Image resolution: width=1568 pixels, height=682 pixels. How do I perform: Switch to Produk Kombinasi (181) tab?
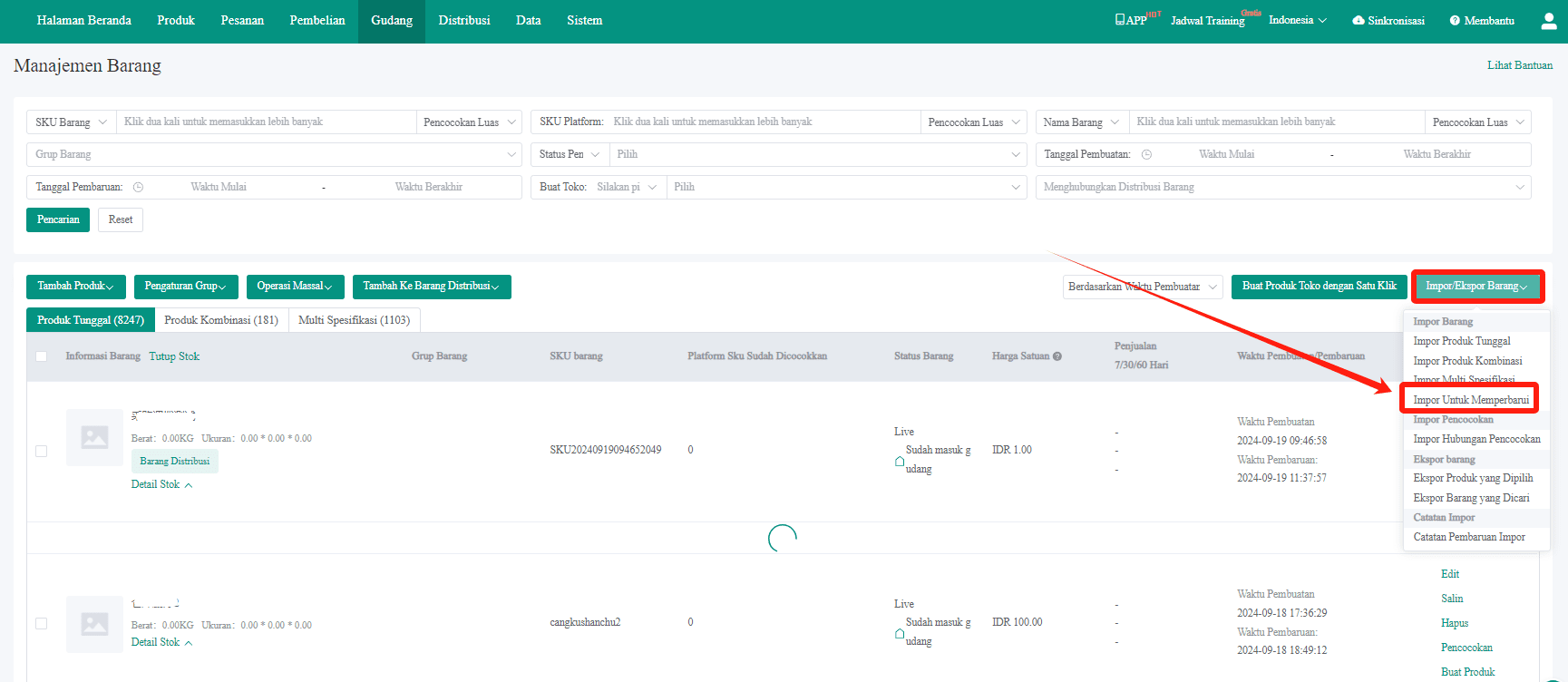coord(221,320)
